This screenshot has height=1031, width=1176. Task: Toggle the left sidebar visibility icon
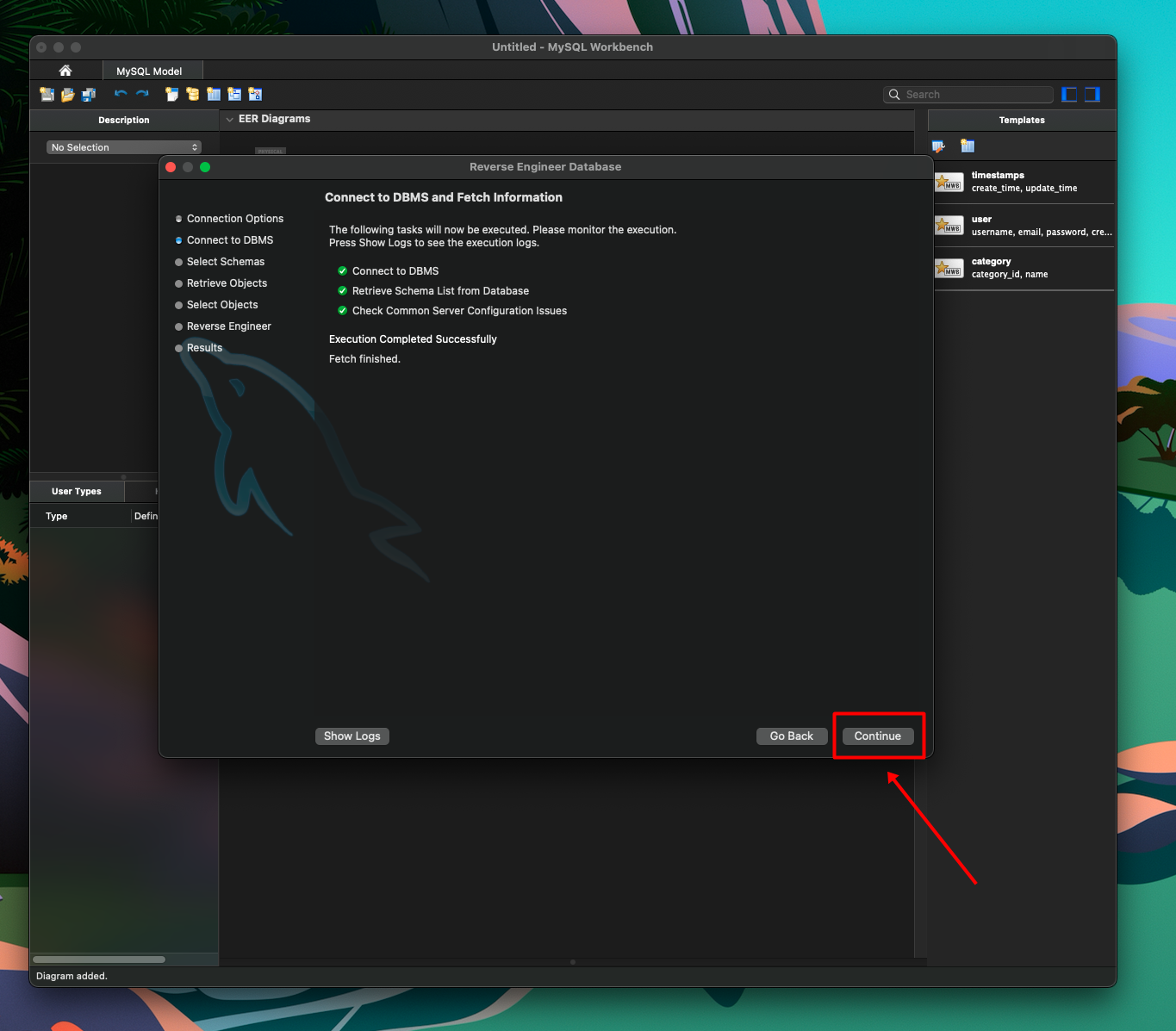(x=1069, y=95)
